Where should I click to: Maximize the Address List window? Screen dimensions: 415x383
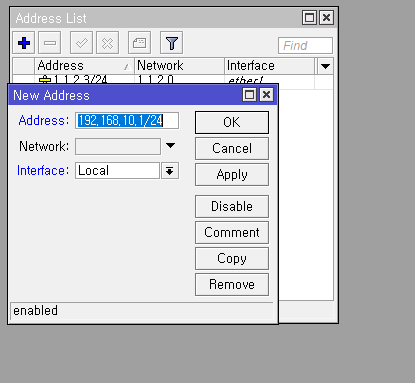309,17
